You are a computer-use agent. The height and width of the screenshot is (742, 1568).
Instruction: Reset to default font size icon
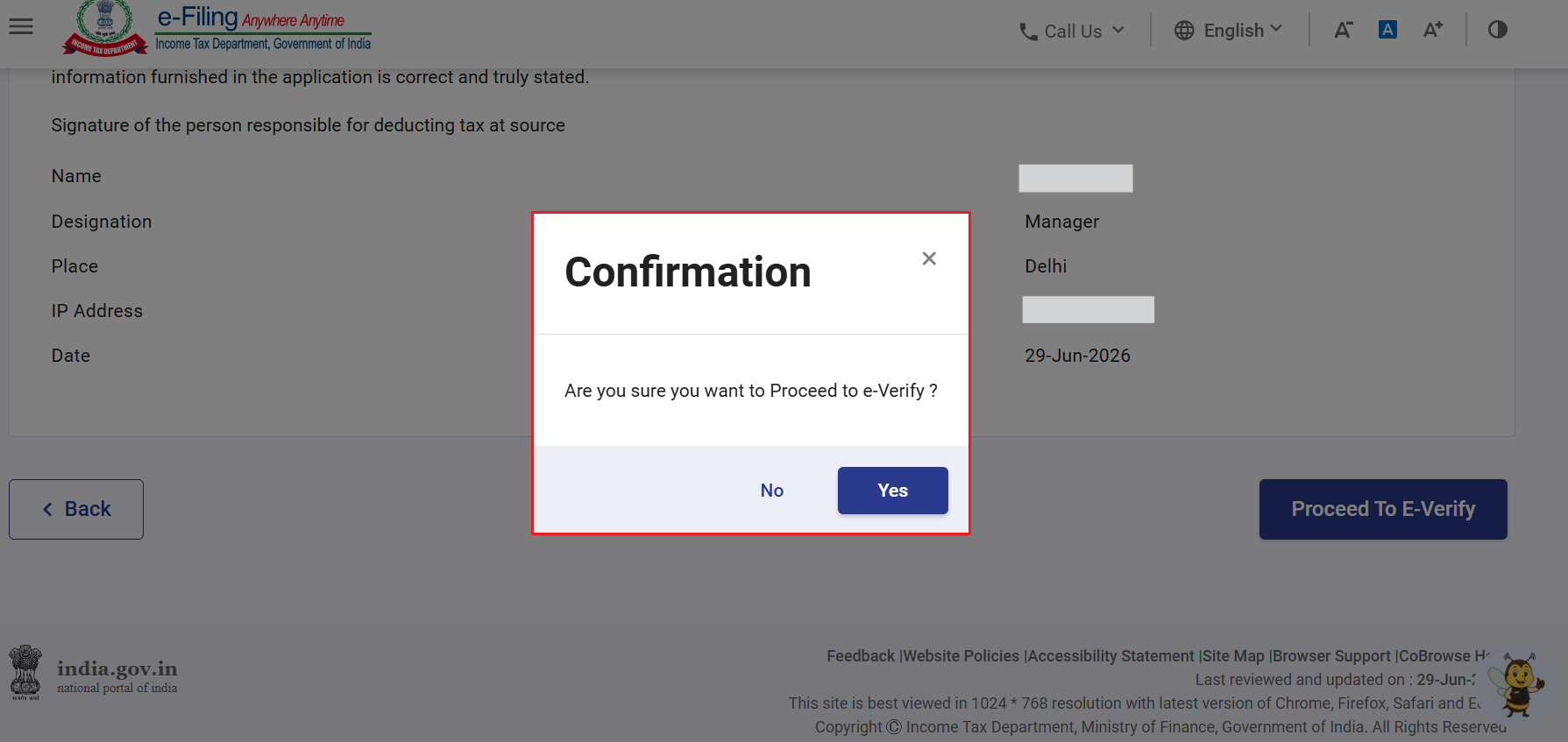[1387, 30]
